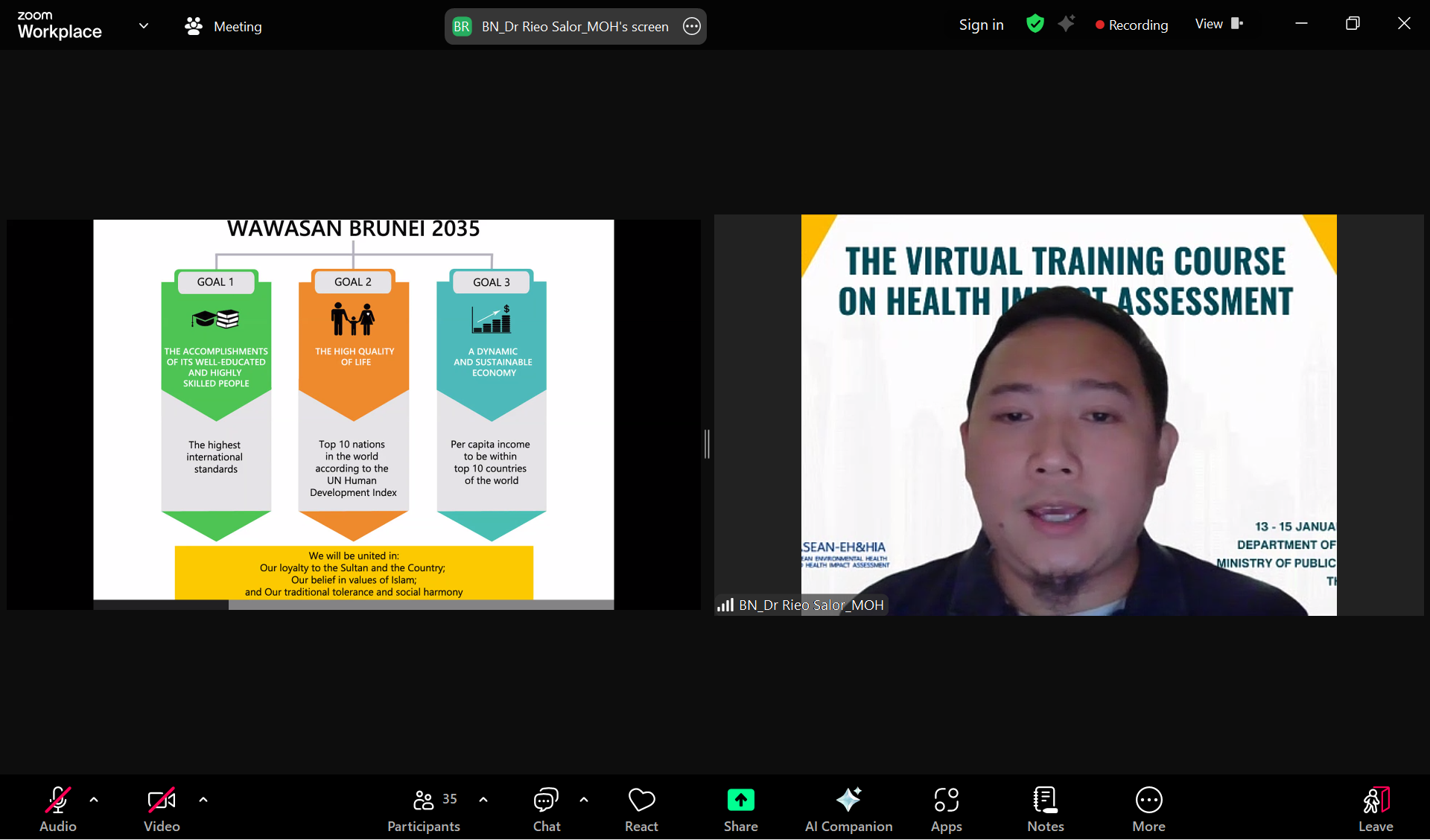Image resolution: width=1430 pixels, height=840 pixels.
Task: Open the Chat panel
Action: (x=546, y=809)
